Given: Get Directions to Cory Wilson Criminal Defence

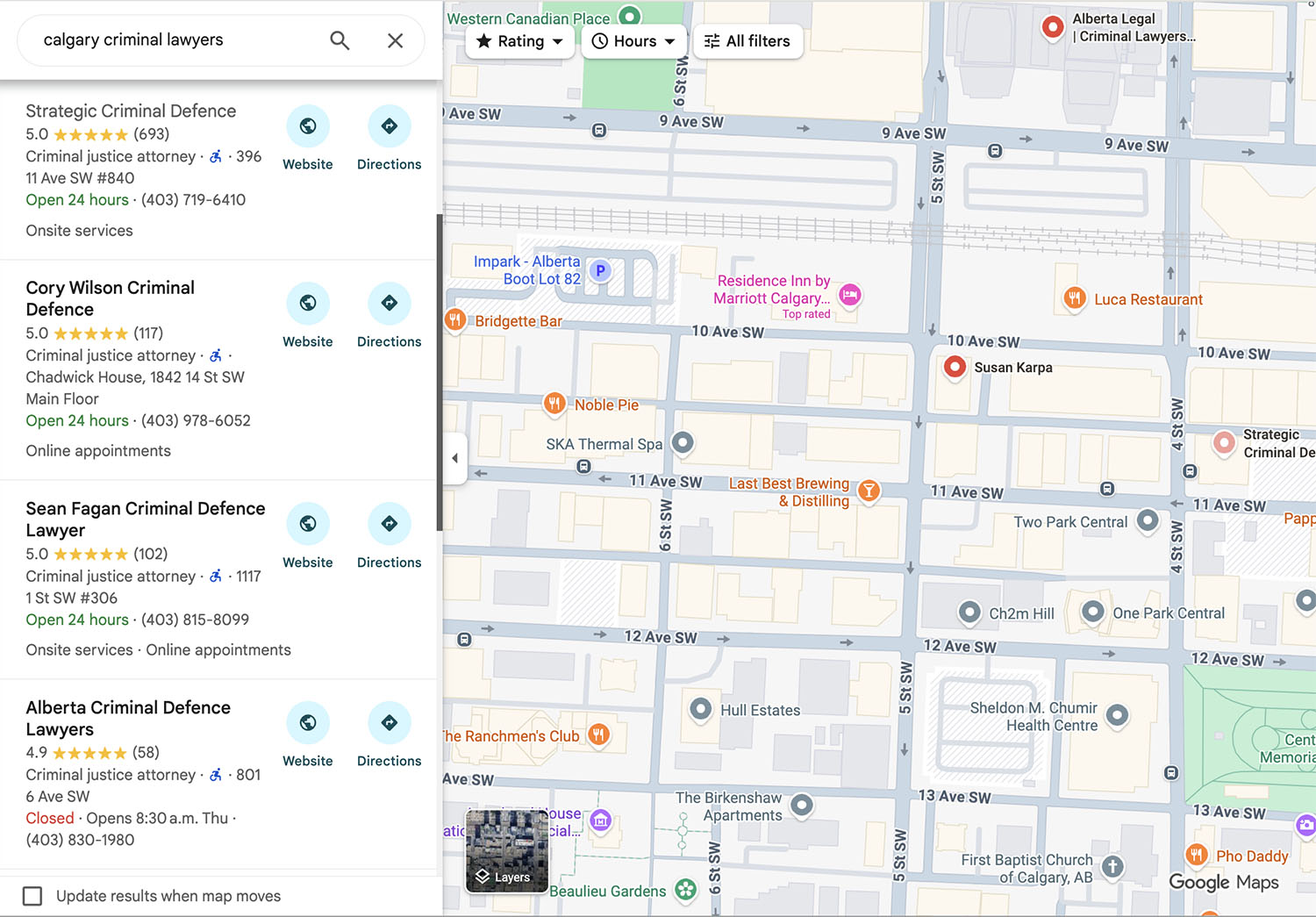Looking at the screenshot, I should 389,303.
